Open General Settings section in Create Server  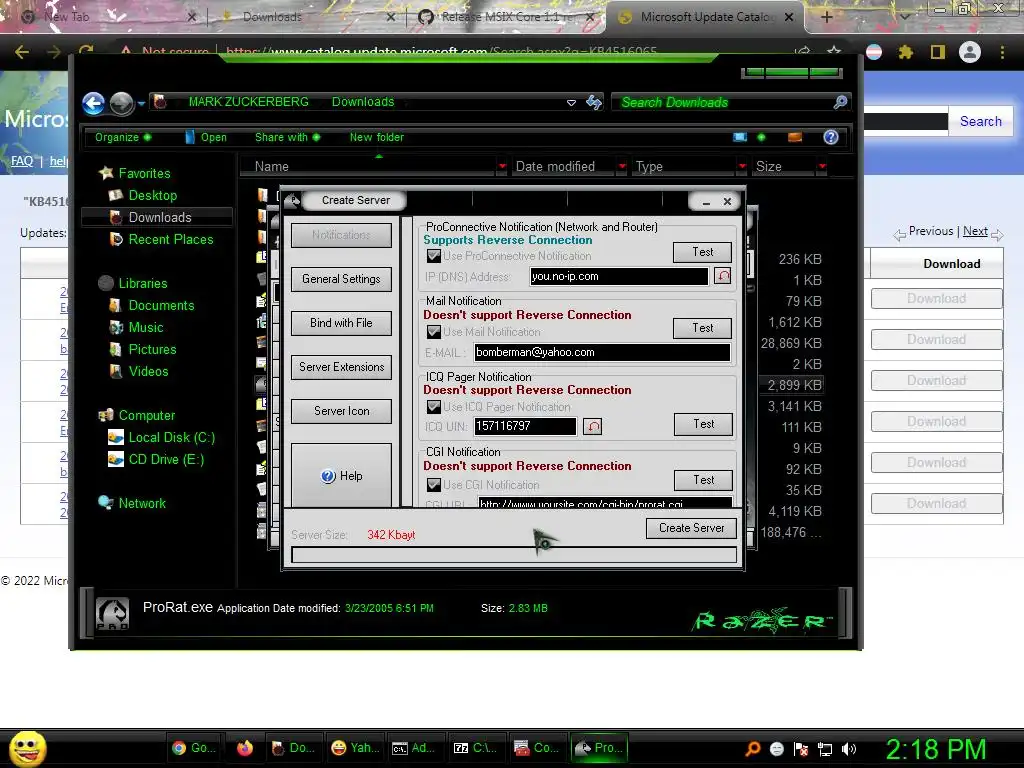(x=341, y=279)
